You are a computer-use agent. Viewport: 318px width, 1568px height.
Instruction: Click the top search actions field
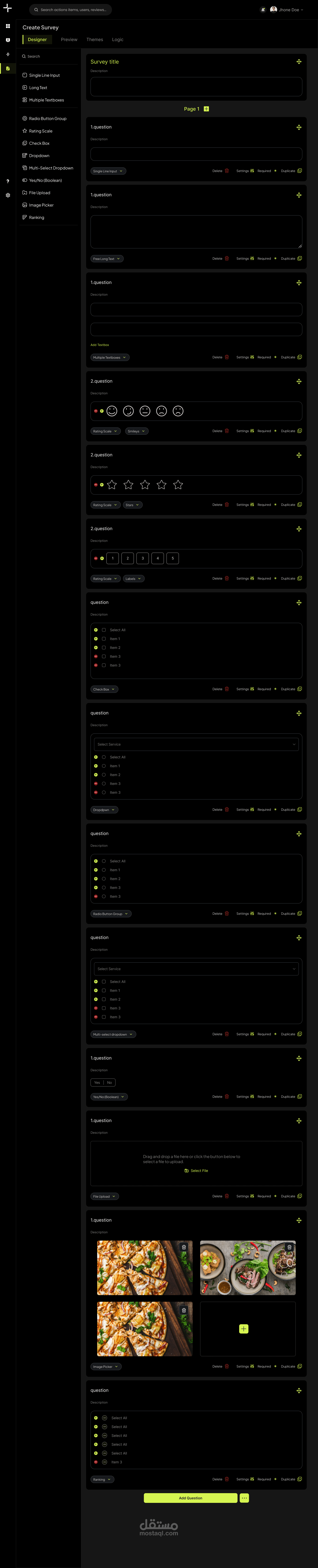pos(71,10)
